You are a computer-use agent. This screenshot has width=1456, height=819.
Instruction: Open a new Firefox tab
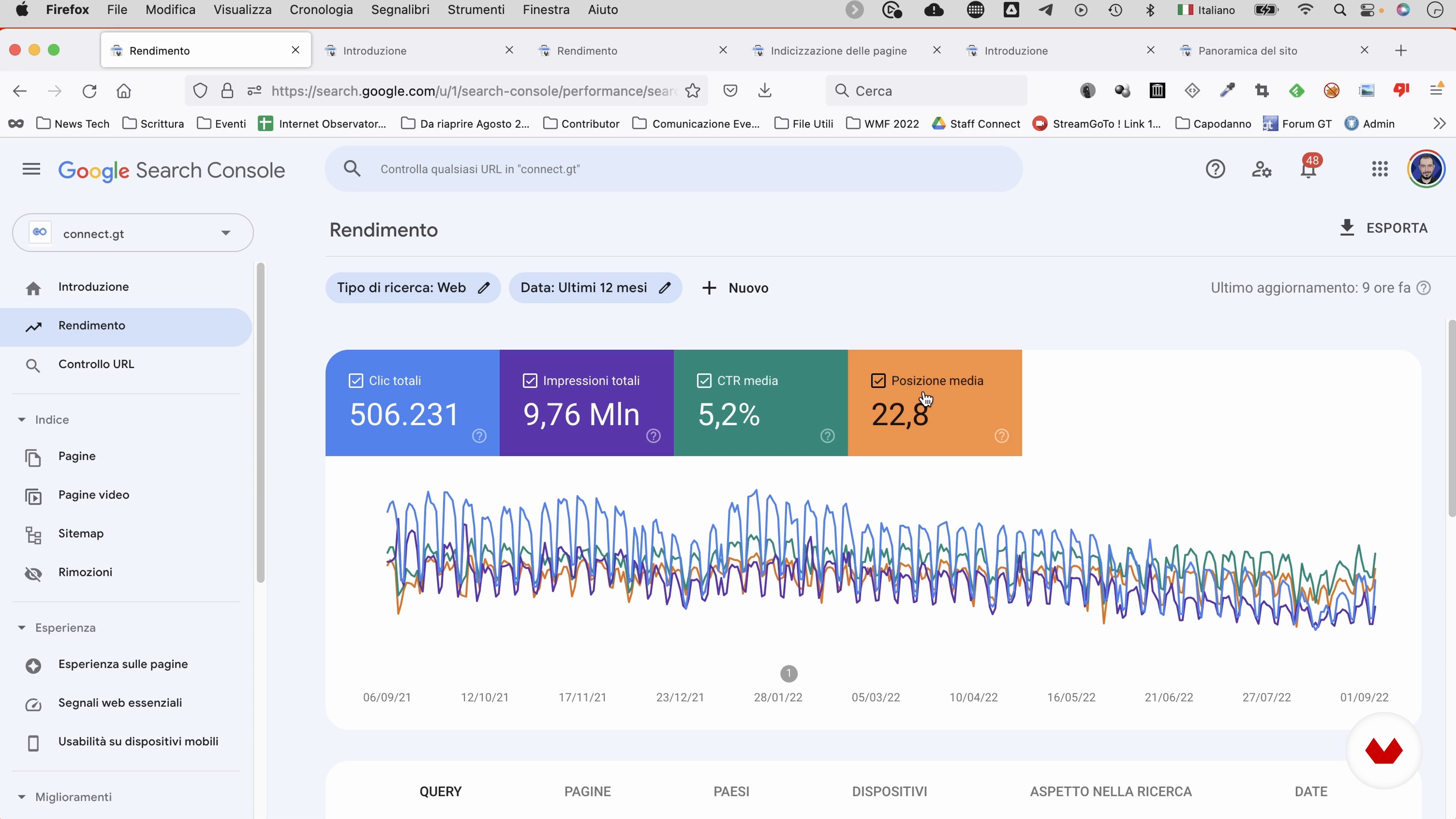point(1401,50)
